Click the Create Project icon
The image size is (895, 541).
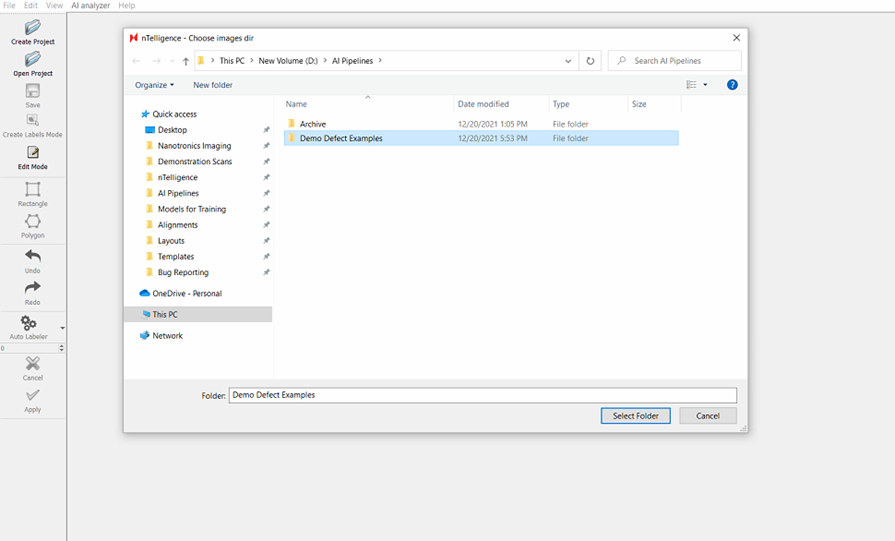(33, 28)
